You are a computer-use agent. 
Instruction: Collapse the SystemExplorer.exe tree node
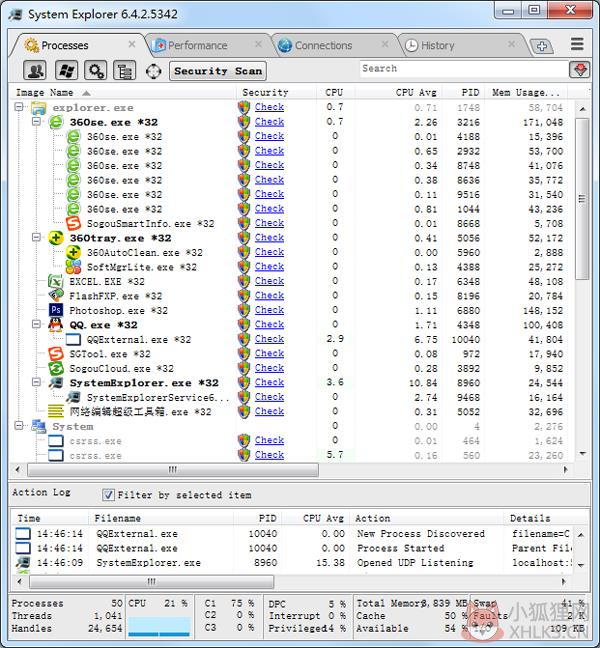tap(36, 382)
